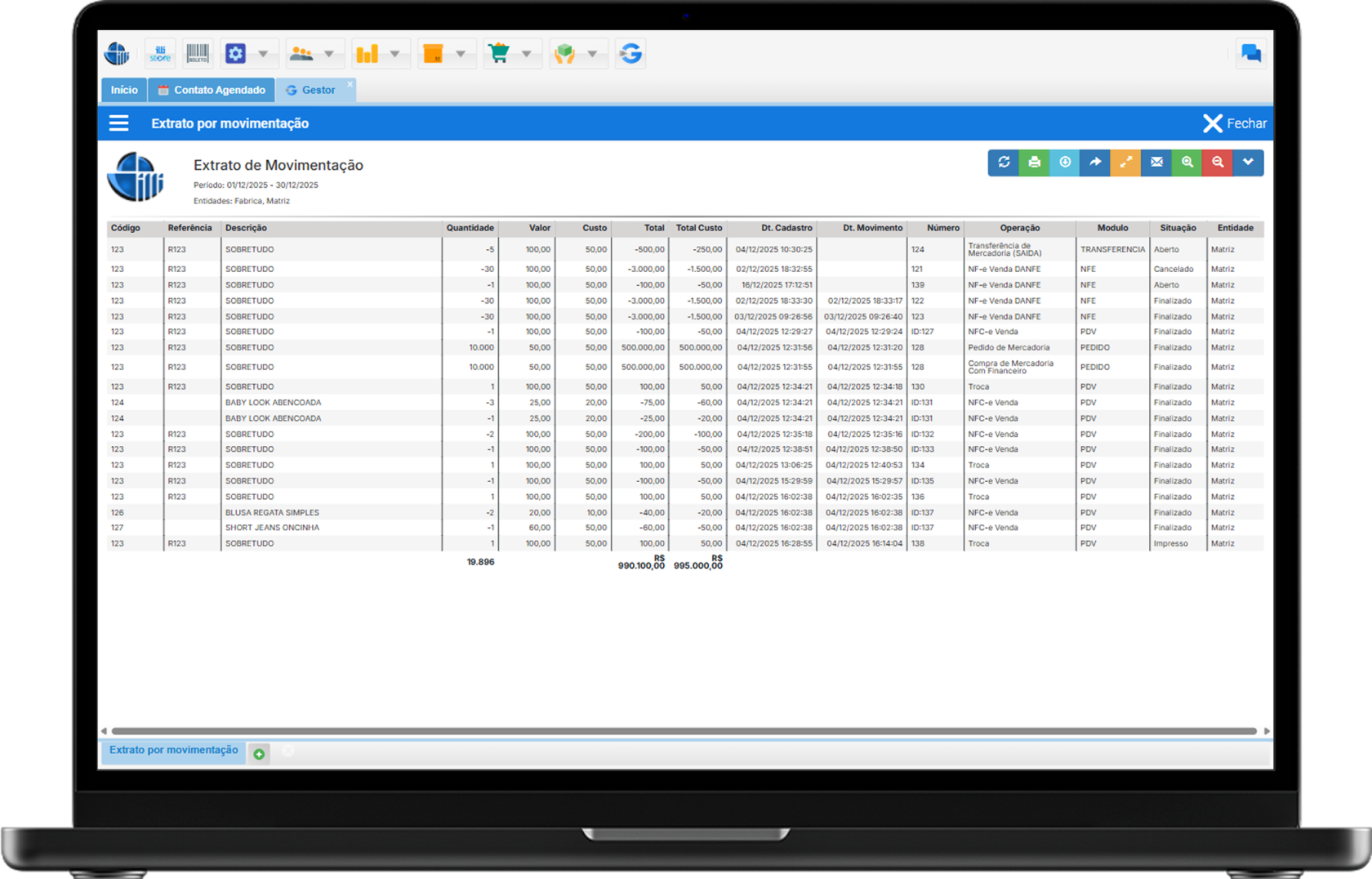Send the report by email
1372x879 pixels.
pos(1156,163)
